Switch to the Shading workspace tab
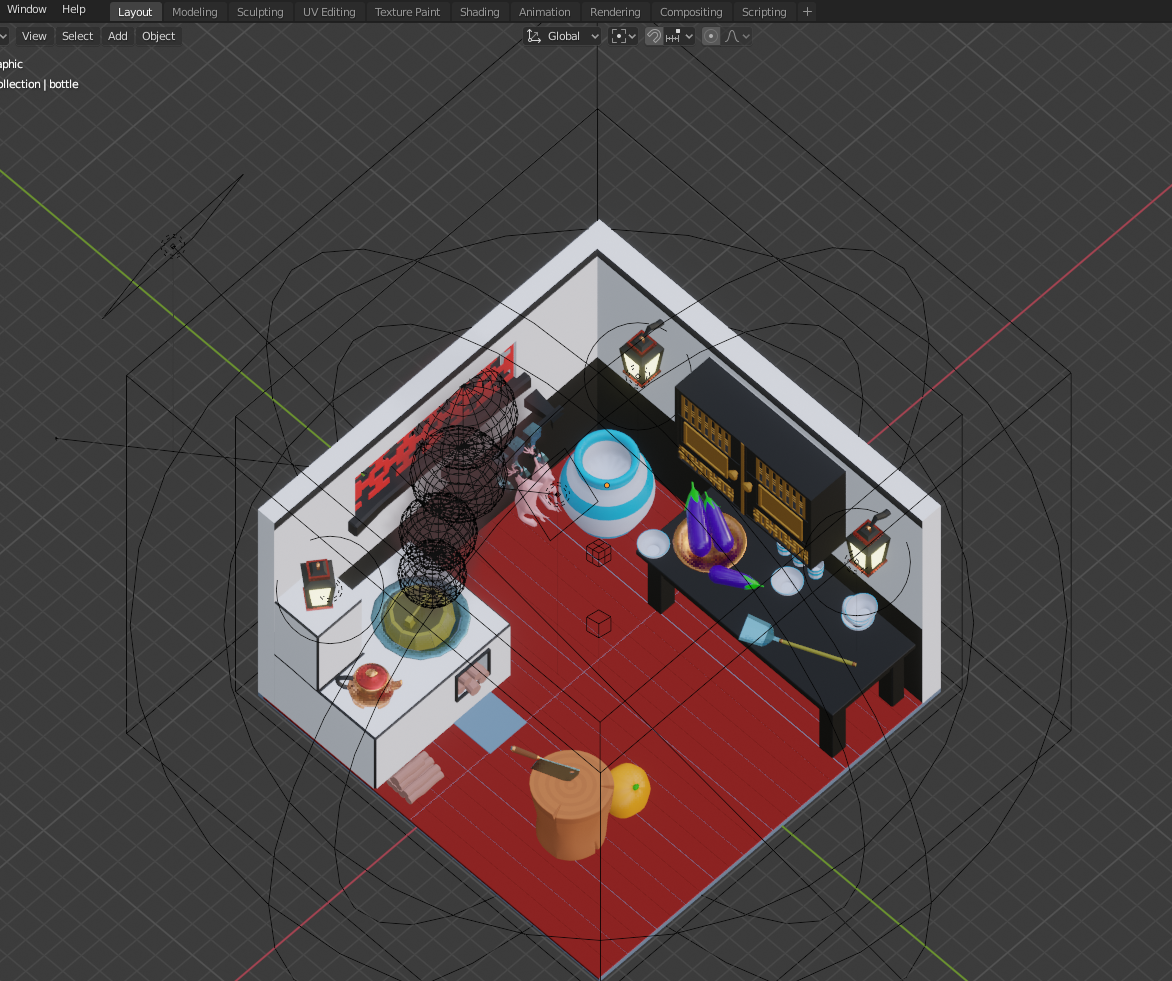The height and width of the screenshot is (981, 1172). (x=479, y=12)
